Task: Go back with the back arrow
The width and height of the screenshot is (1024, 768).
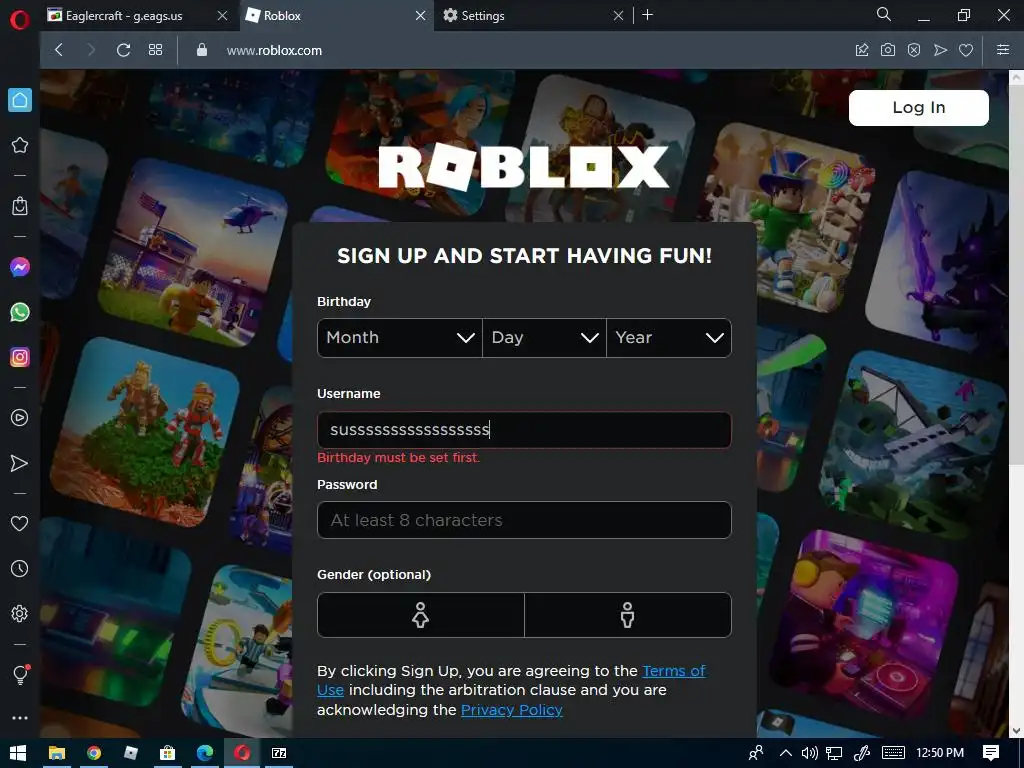Action: point(59,50)
